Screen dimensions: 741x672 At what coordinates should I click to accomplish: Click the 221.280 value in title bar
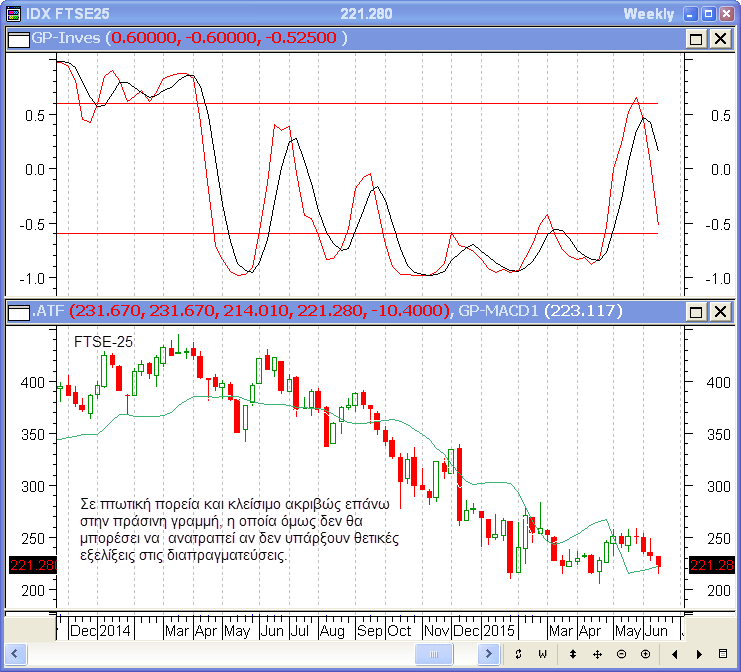point(366,14)
